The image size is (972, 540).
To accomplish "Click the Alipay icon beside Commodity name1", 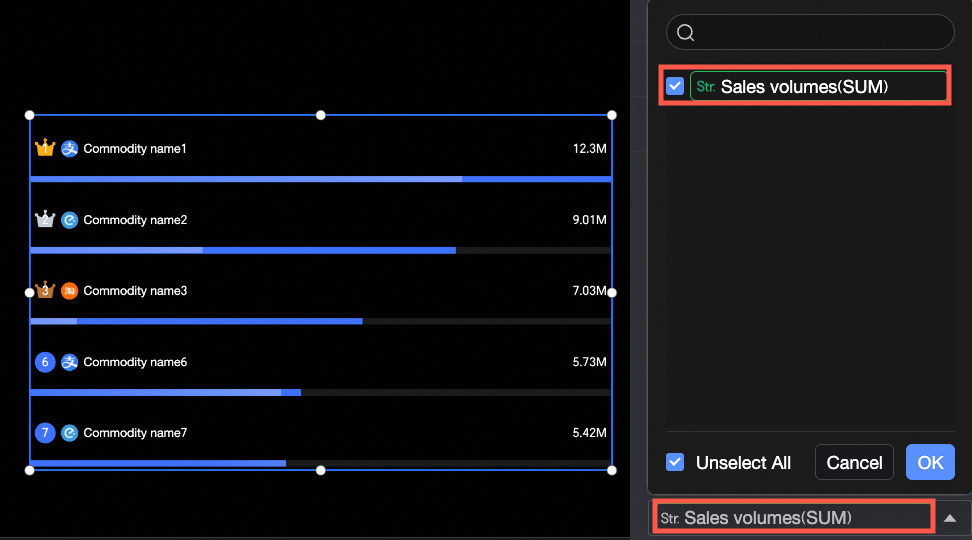I will [69, 149].
